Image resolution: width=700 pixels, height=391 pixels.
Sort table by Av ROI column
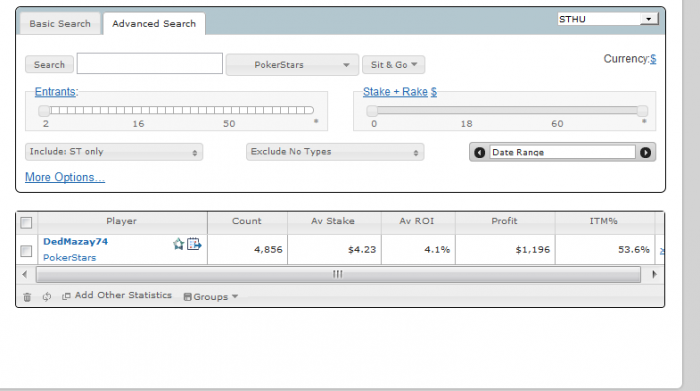pyautogui.click(x=417, y=221)
